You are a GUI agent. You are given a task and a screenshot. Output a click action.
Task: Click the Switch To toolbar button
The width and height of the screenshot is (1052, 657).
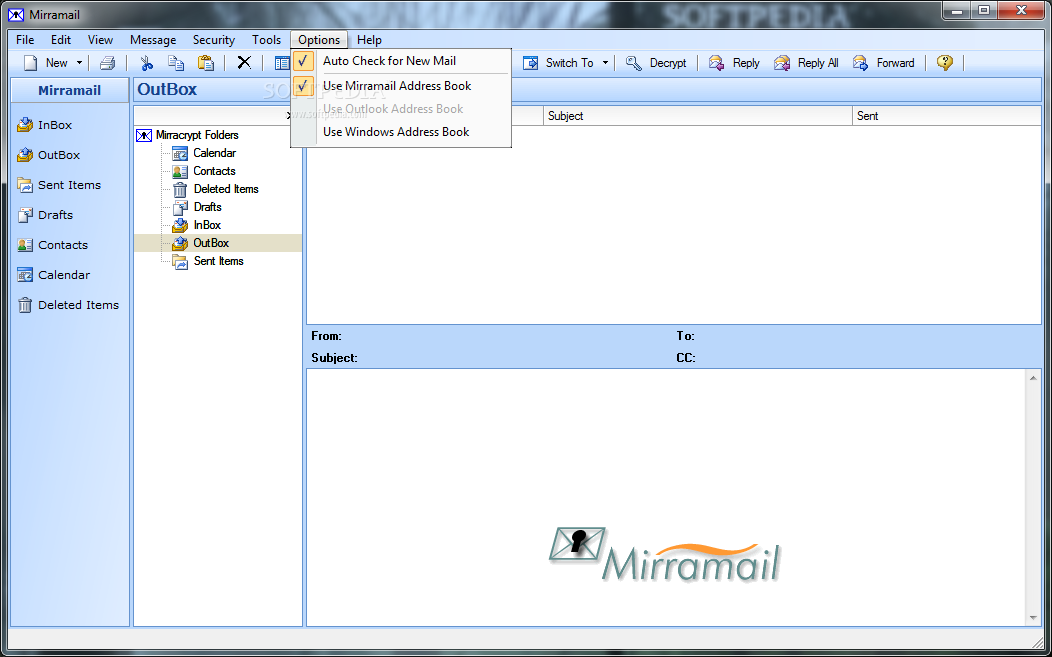pos(558,63)
